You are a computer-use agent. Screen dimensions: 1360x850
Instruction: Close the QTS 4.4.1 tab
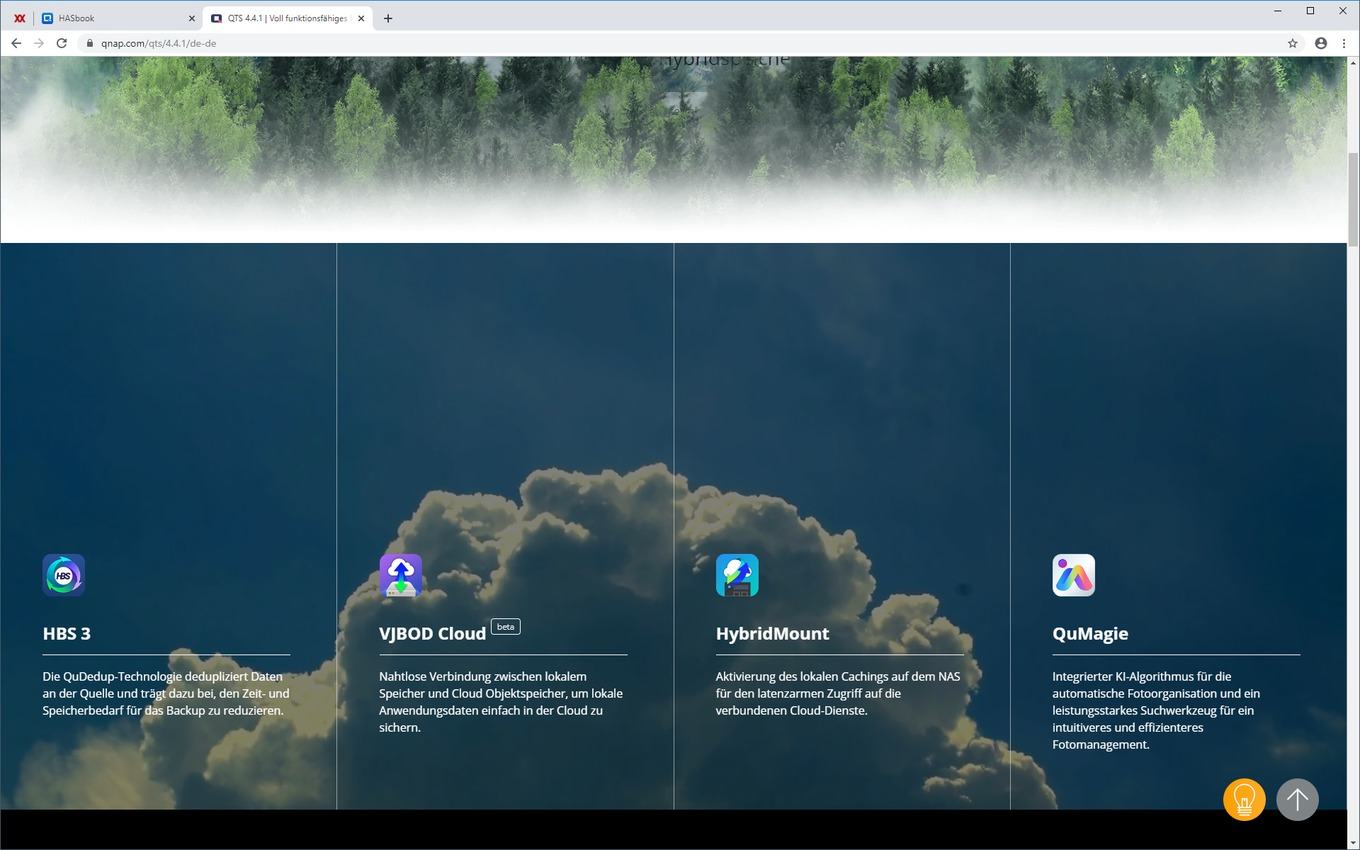point(361,18)
